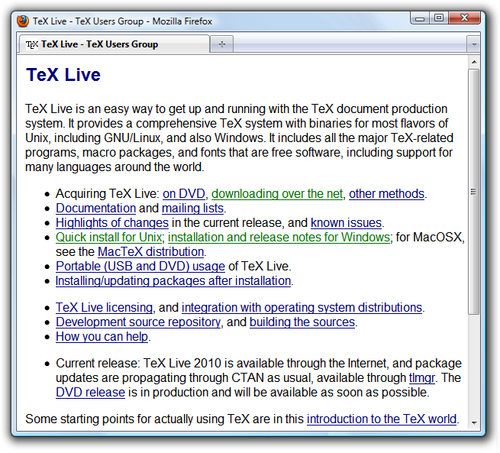Click the Firefox icon in the title bar
The height and width of the screenshot is (453, 500).
(x=23, y=21)
